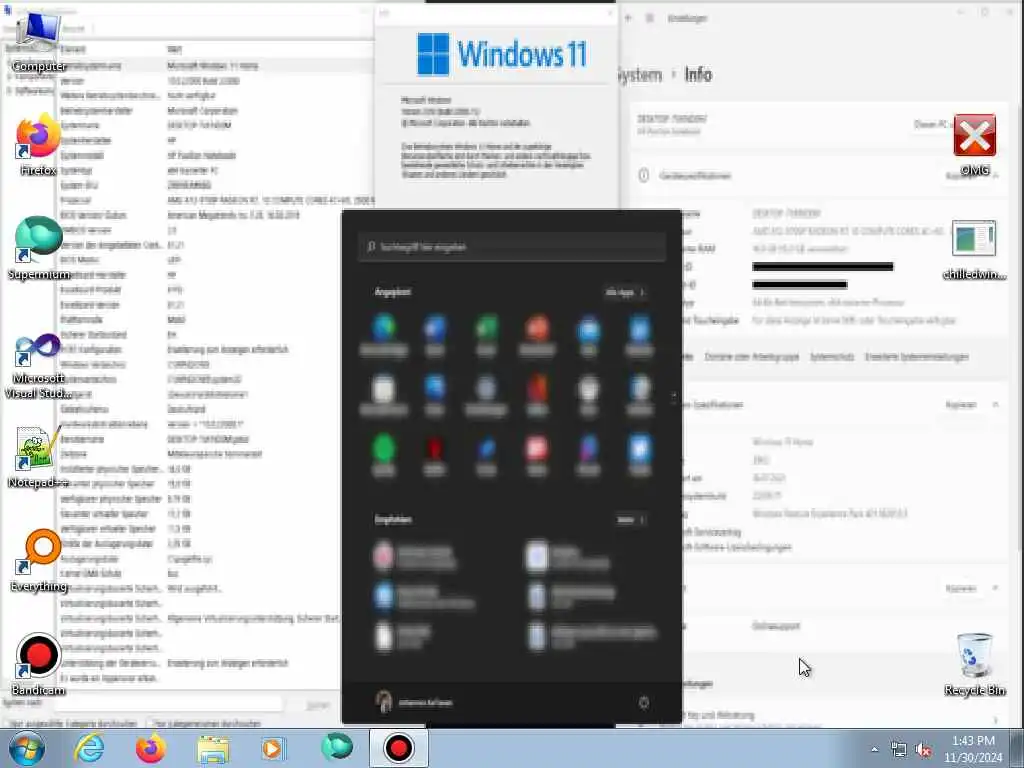1024x768 pixels.
Task: Open the taskbar clock and date
Action: [973, 749]
